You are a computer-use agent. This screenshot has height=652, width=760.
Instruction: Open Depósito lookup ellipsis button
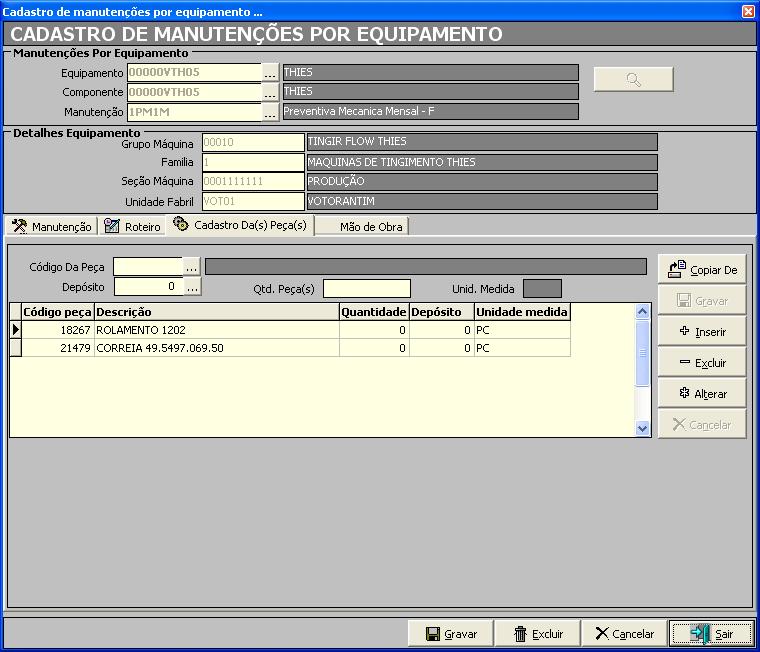tap(192, 287)
